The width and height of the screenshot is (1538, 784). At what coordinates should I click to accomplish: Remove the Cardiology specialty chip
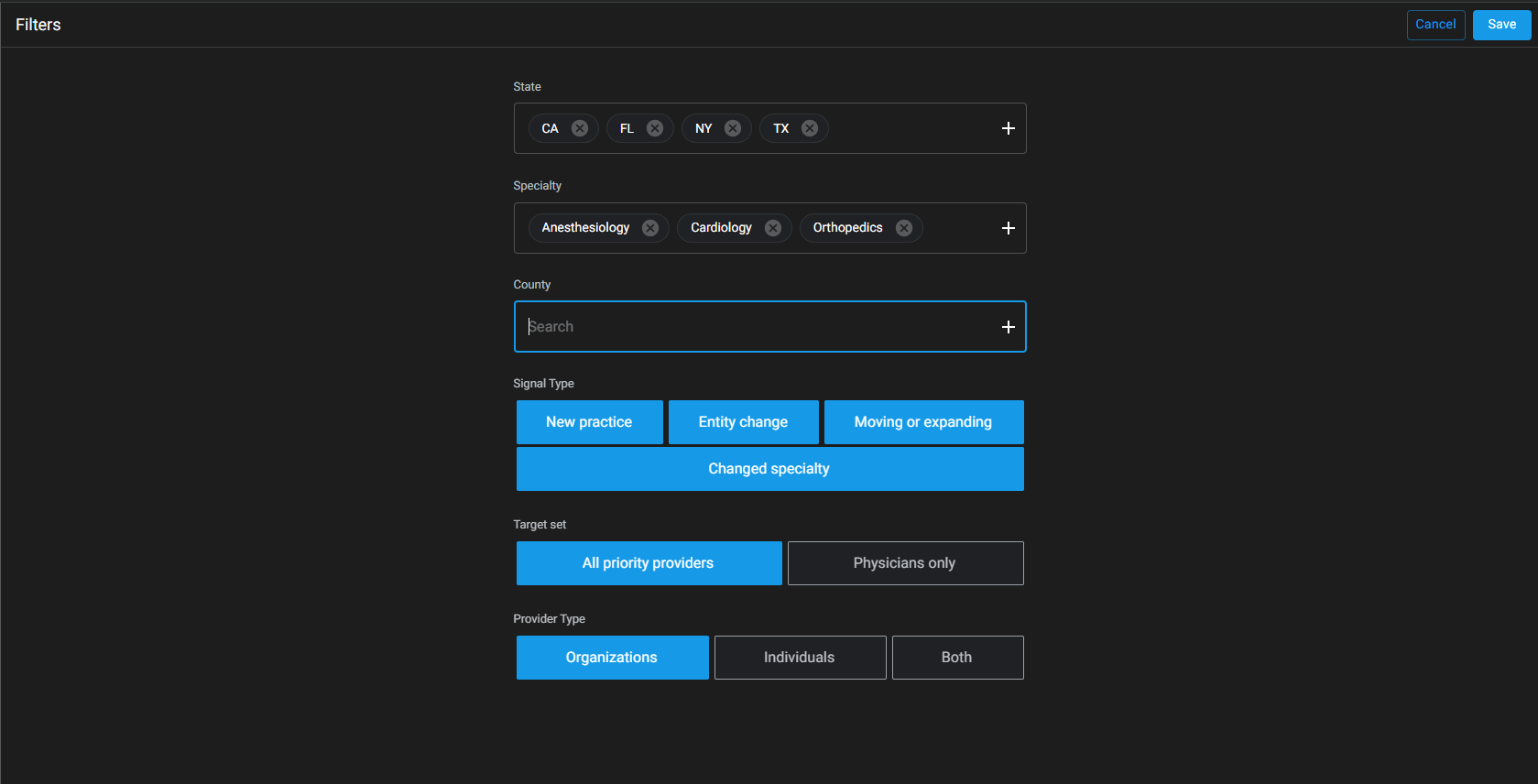click(773, 228)
